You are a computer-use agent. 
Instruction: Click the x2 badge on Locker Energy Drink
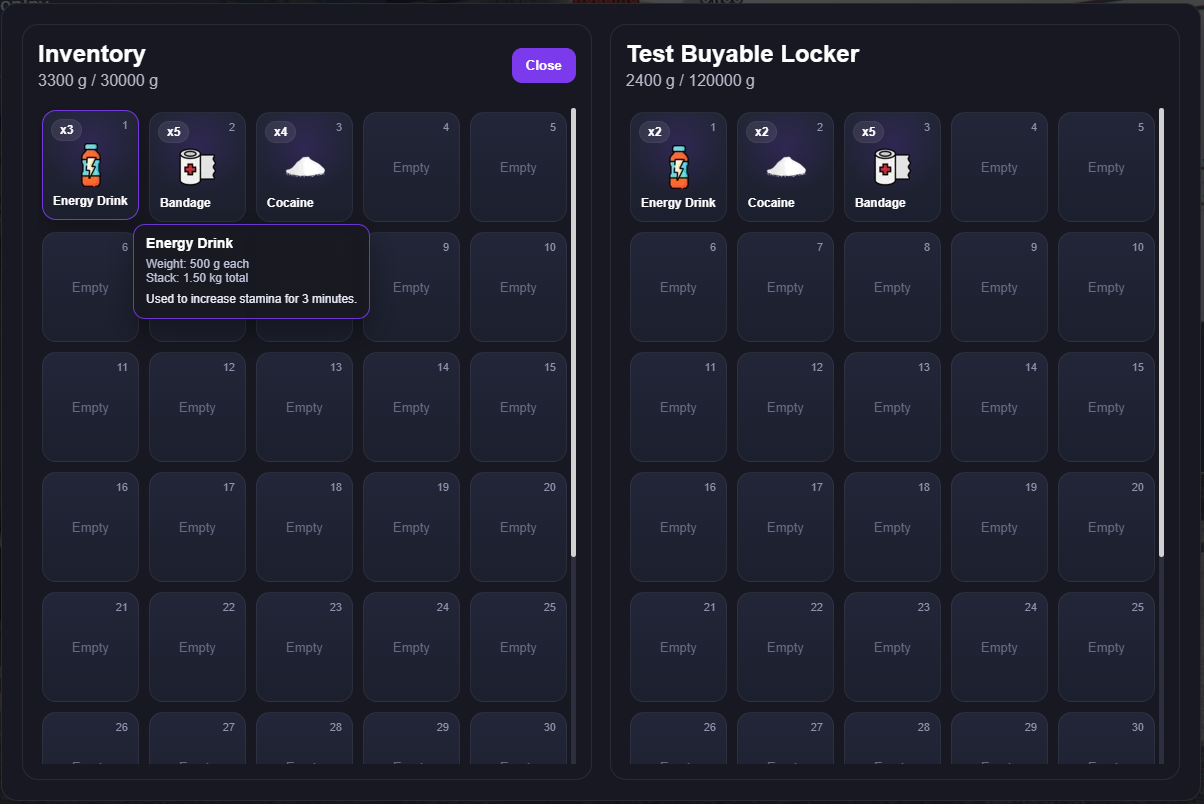point(655,132)
